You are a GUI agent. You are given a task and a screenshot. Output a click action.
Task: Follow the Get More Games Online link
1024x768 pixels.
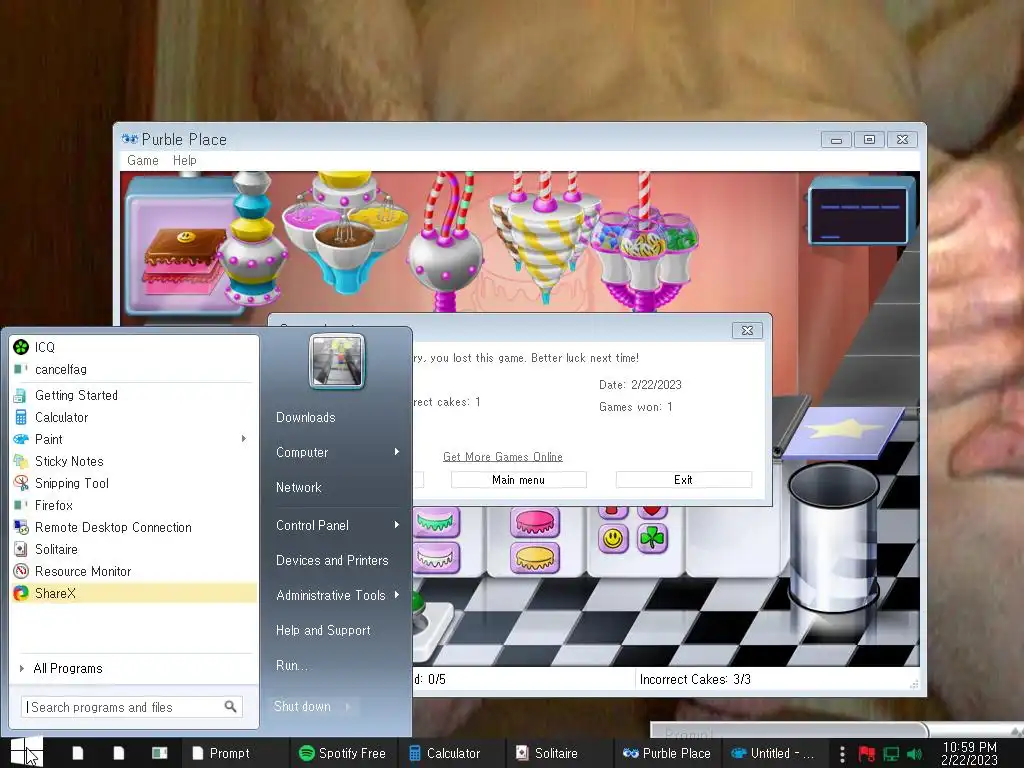click(503, 457)
